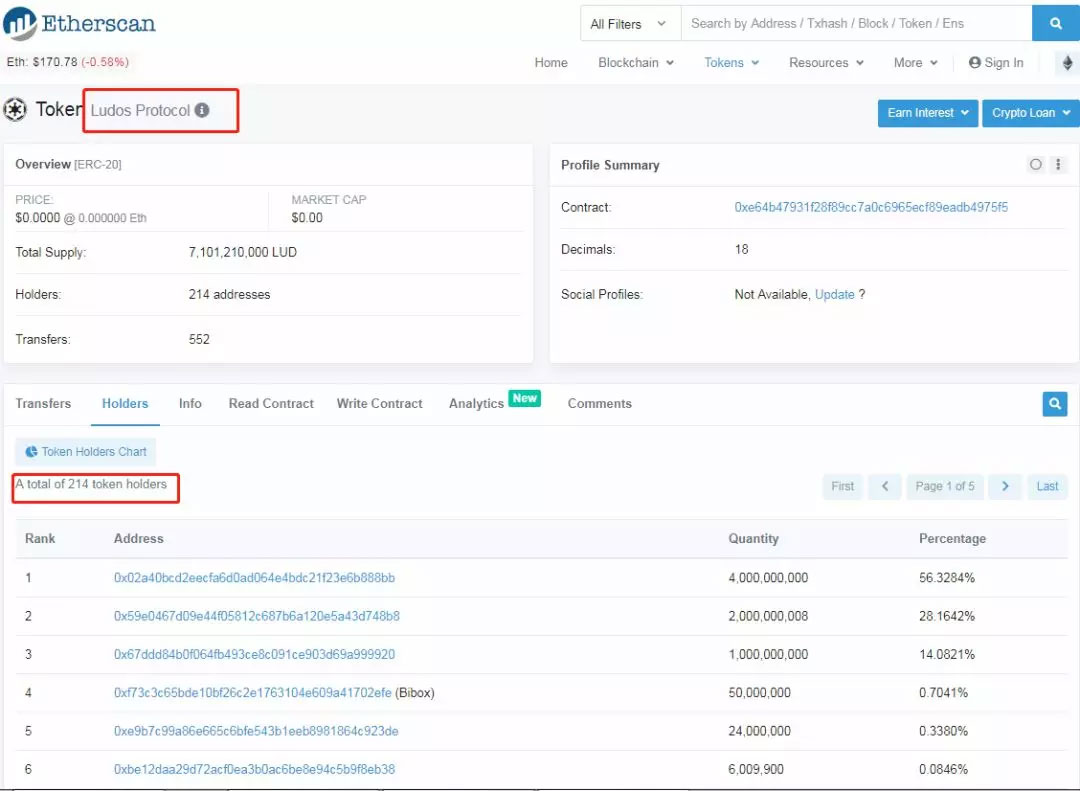Click the $0.00 market cap value

(307, 218)
